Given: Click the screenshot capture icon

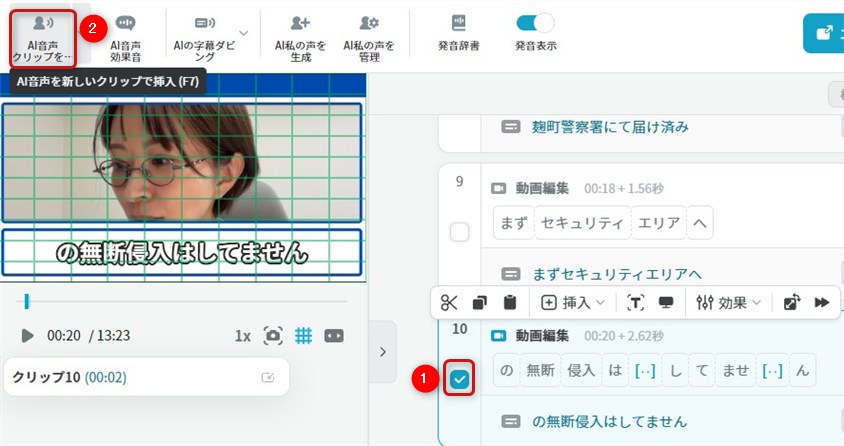Looking at the screenshot, I should pyautogui.click(x=272, y=336).
